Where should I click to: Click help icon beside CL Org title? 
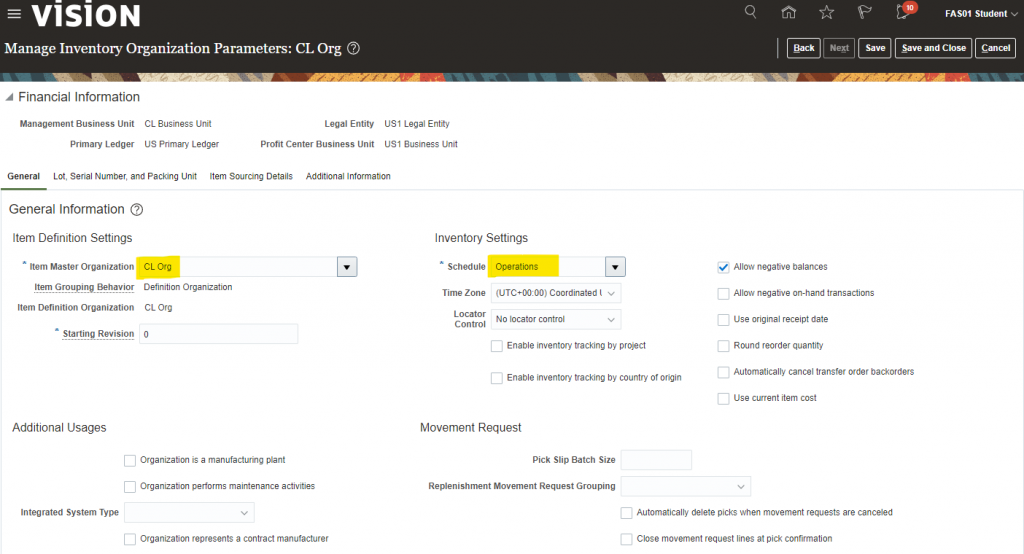[x=353, y=48]
